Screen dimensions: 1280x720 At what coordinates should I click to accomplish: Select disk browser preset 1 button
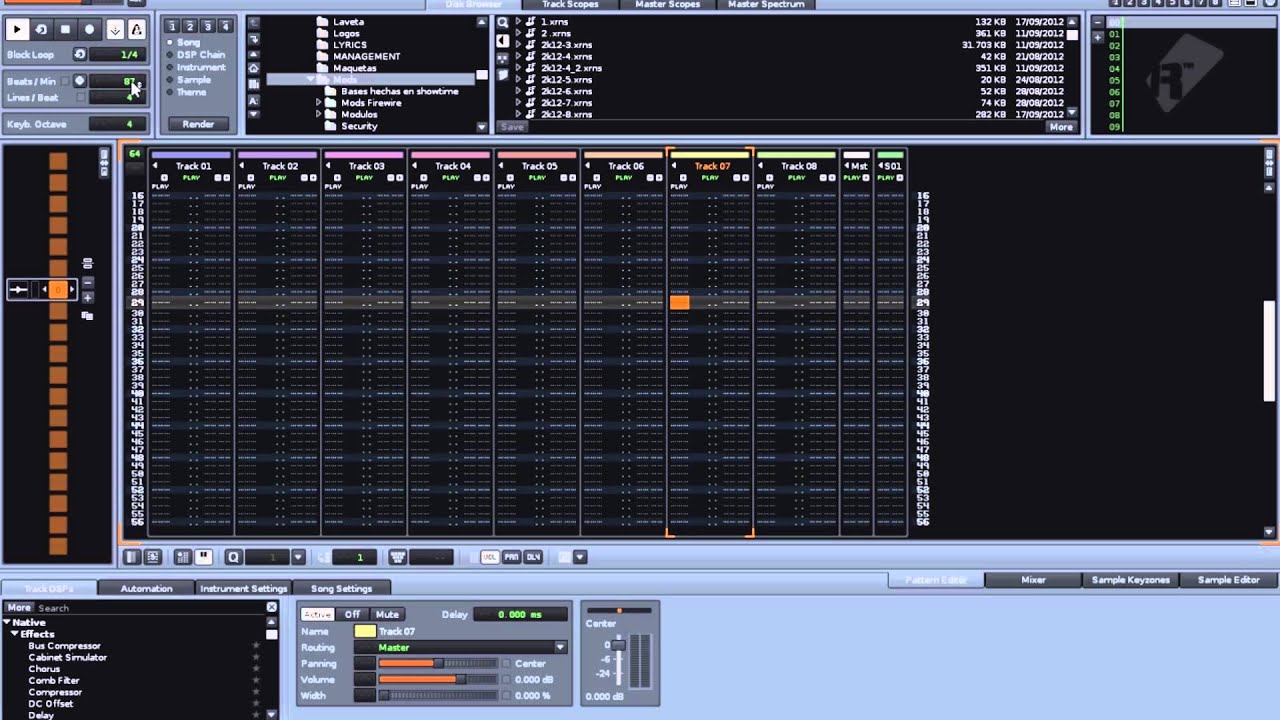[172, 26]
